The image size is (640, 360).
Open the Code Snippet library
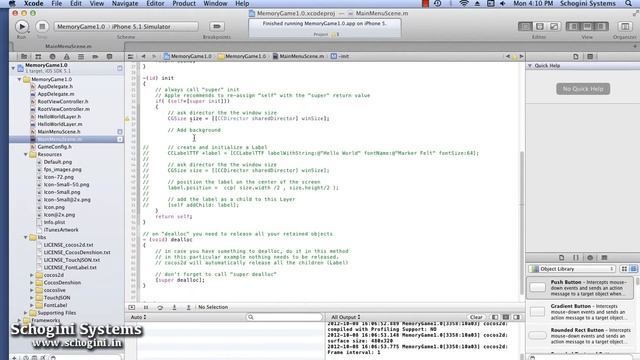(x=576, y=258)
